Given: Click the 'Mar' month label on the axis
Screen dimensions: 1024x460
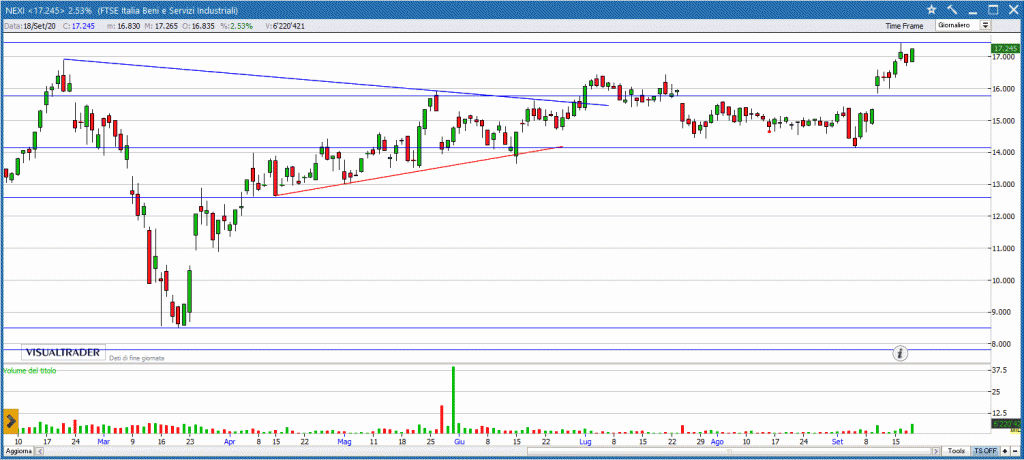Looking at the screenshot, I should (104, 442).
